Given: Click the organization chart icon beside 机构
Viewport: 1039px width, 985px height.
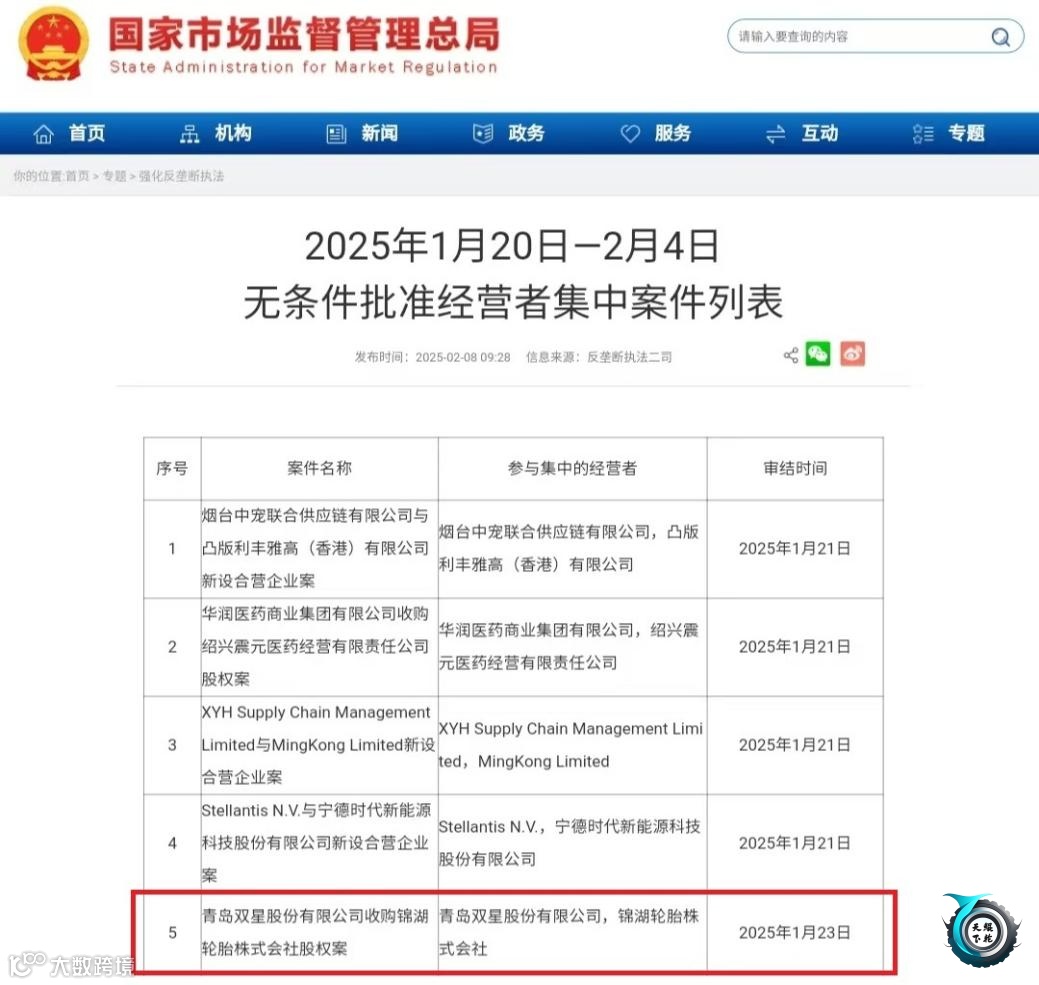Looking at the screenshot, I should pyautogui.click(x=190, y=134).
